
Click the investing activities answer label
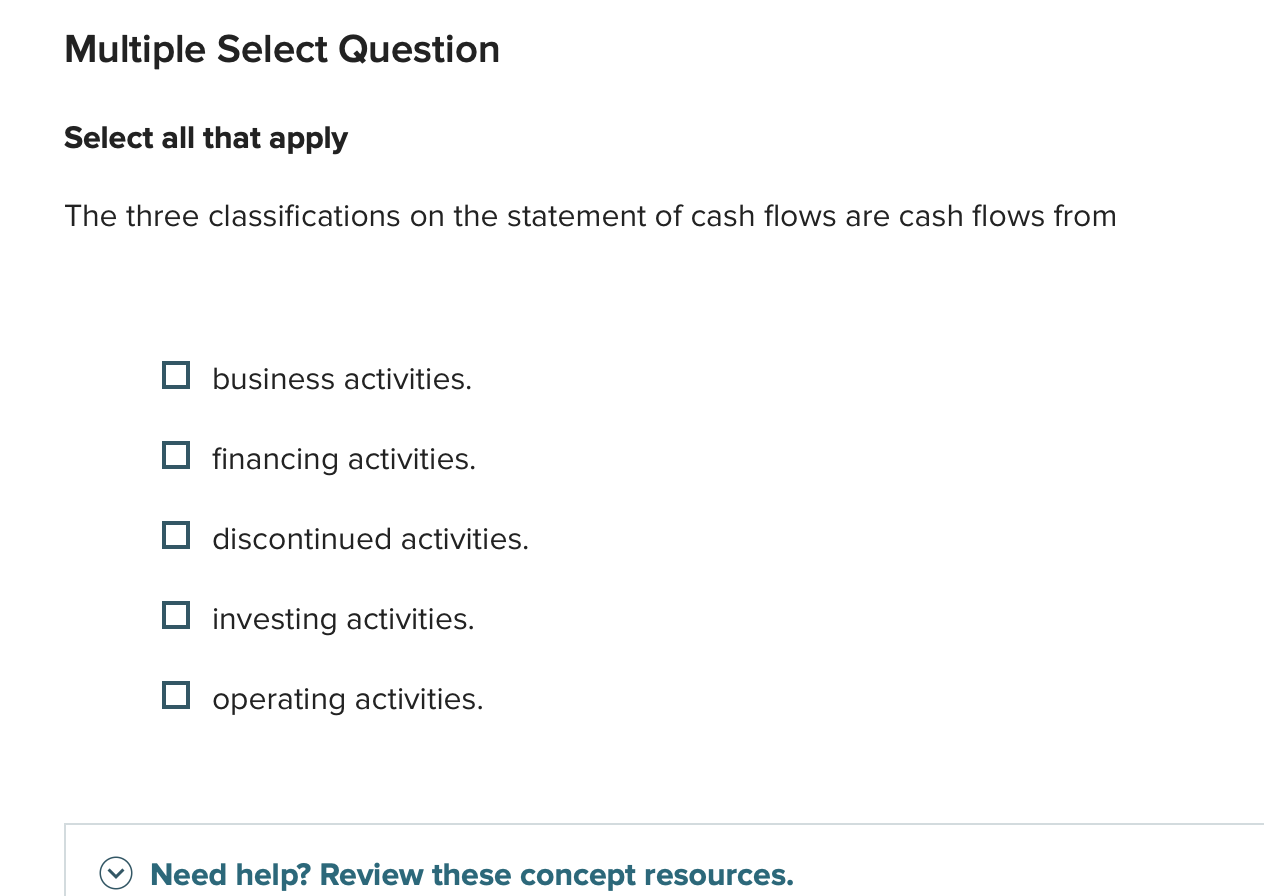[x=343, y=618]
